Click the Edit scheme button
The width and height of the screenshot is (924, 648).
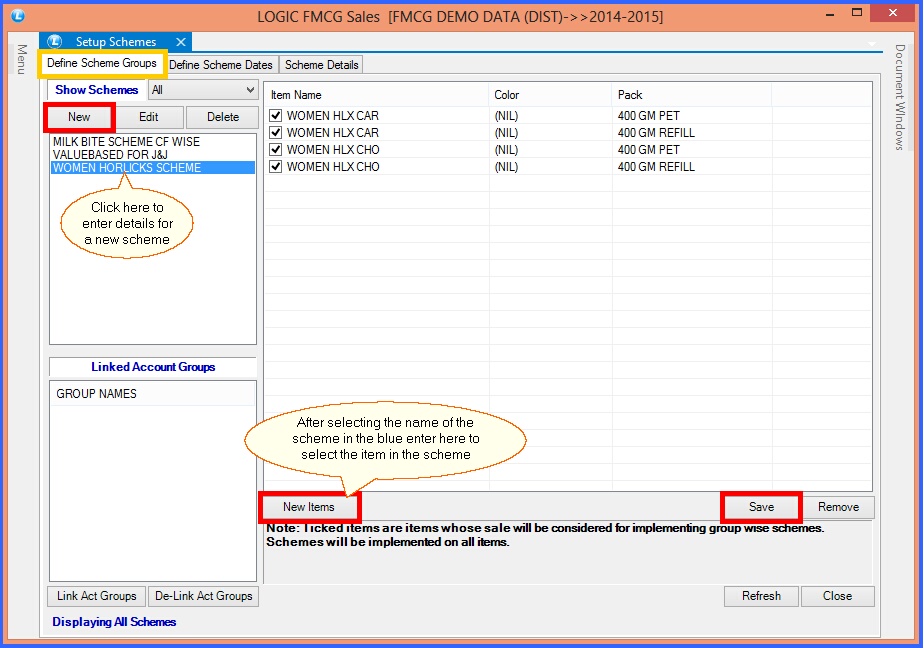148,117
